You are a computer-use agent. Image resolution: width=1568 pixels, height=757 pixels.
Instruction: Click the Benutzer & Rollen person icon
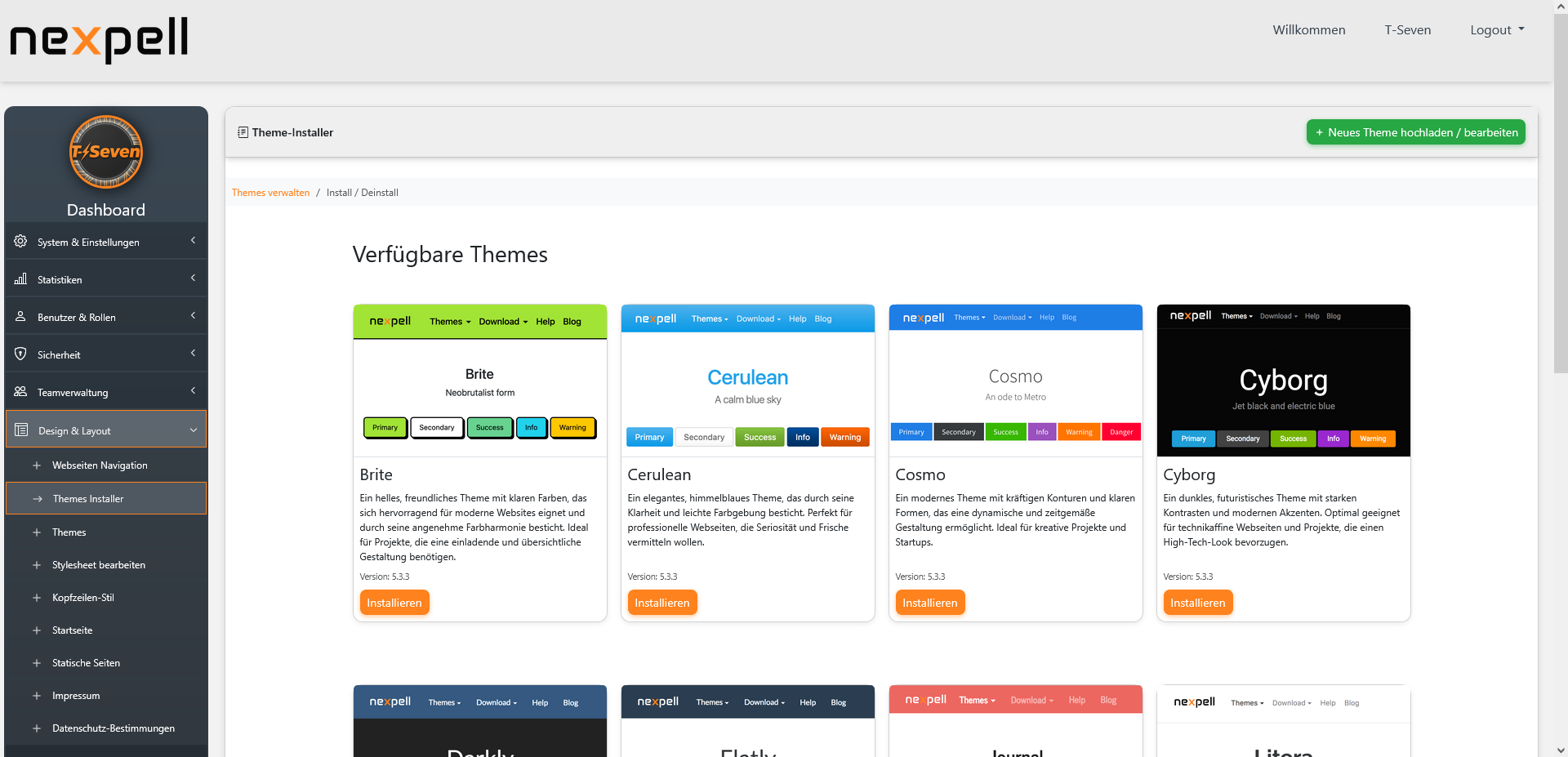[x=20, y=317]
